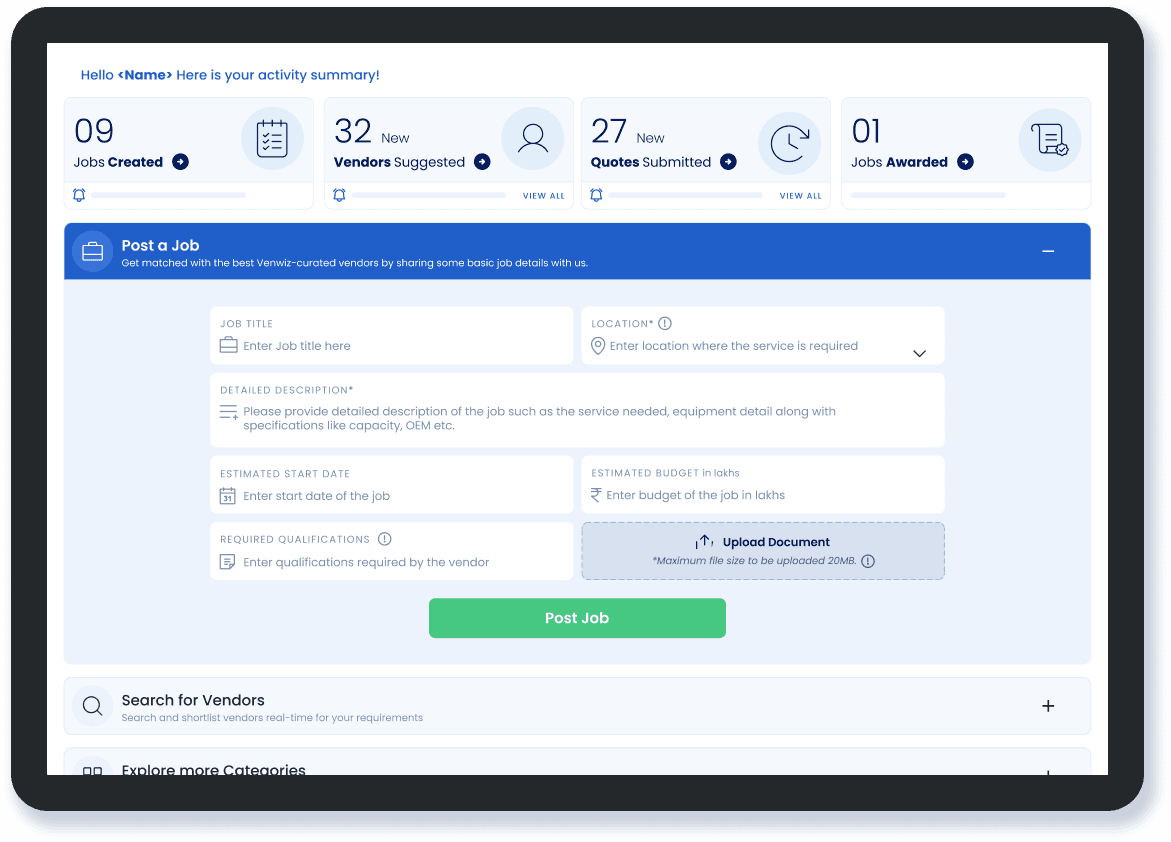
Task: Click the Vendors Suggested person icon
Action: click(x=532, y=139)
